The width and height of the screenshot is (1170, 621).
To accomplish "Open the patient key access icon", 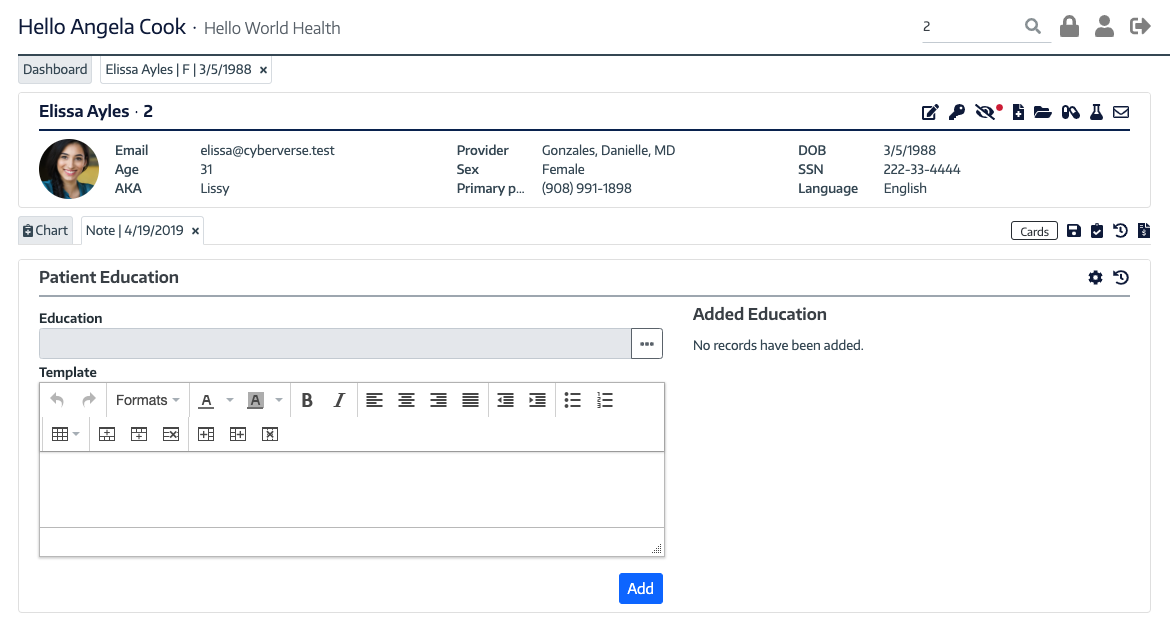I will click(x=957, y=112).
